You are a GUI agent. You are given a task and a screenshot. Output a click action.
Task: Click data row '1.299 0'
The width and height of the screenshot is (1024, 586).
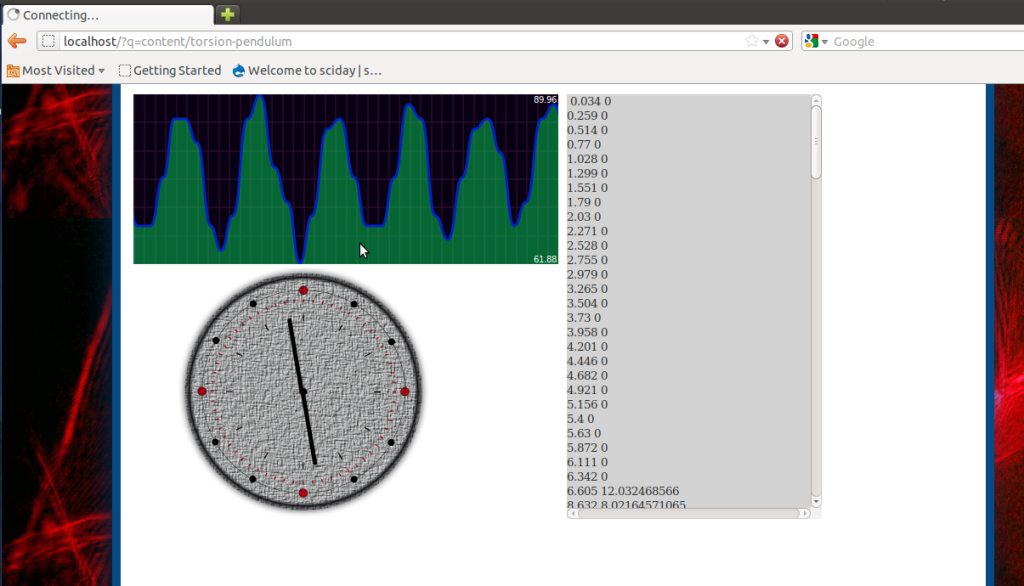pyautogui.click(x=587, y=173)
